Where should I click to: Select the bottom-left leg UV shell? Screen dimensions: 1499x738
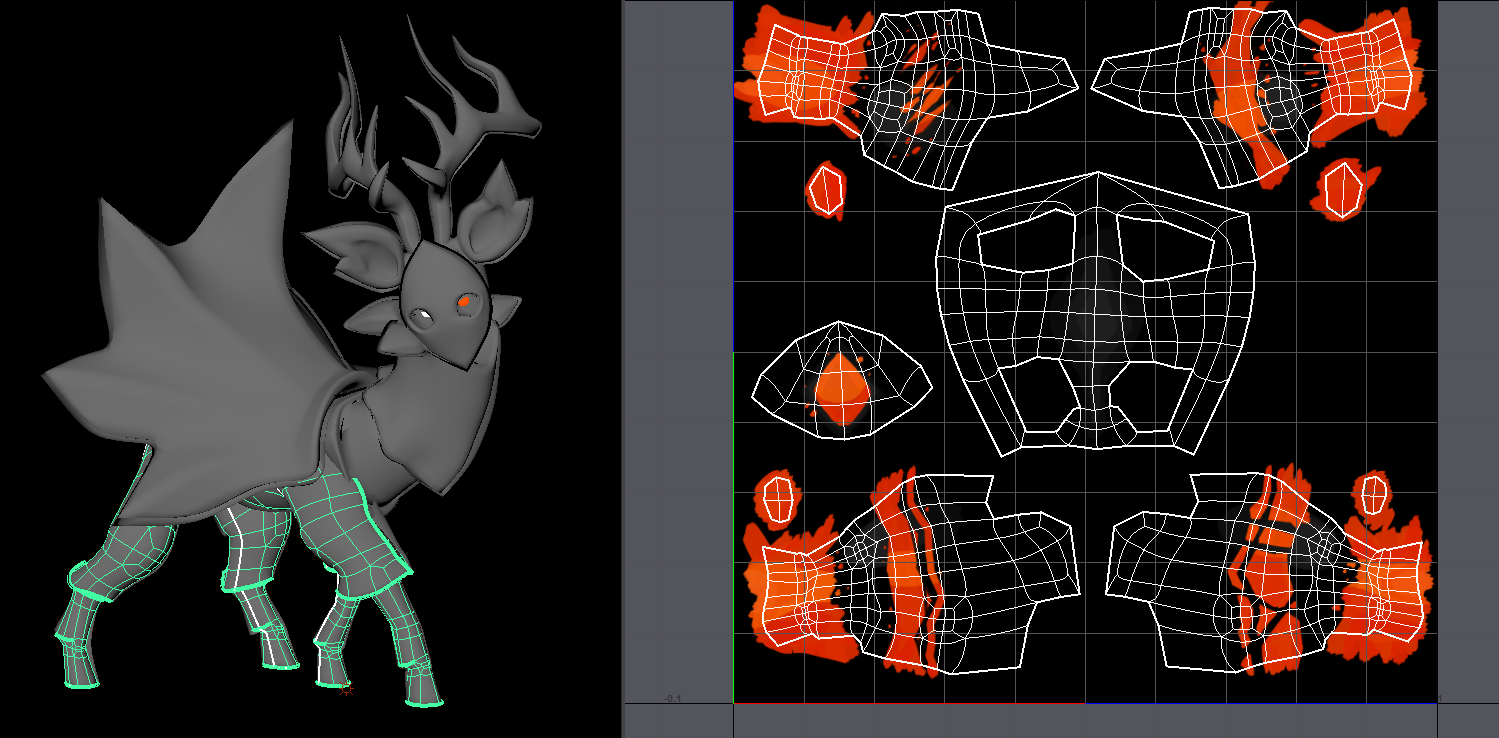pyautogui.click(x=920, y=575)
